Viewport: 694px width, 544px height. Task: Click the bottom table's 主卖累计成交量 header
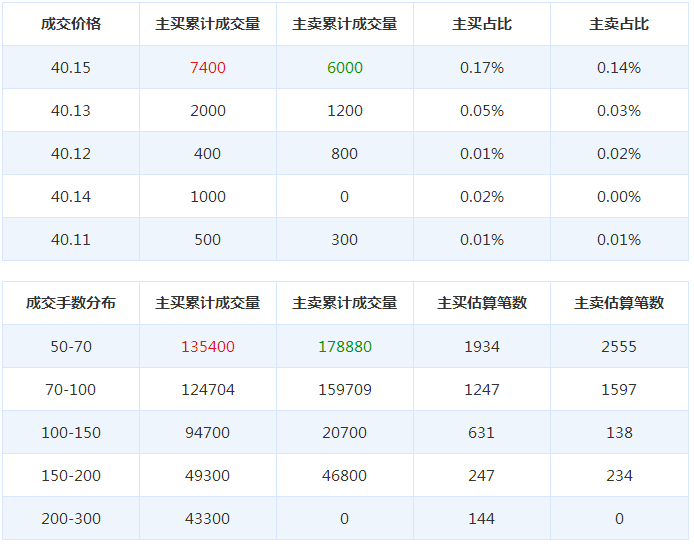345,303
